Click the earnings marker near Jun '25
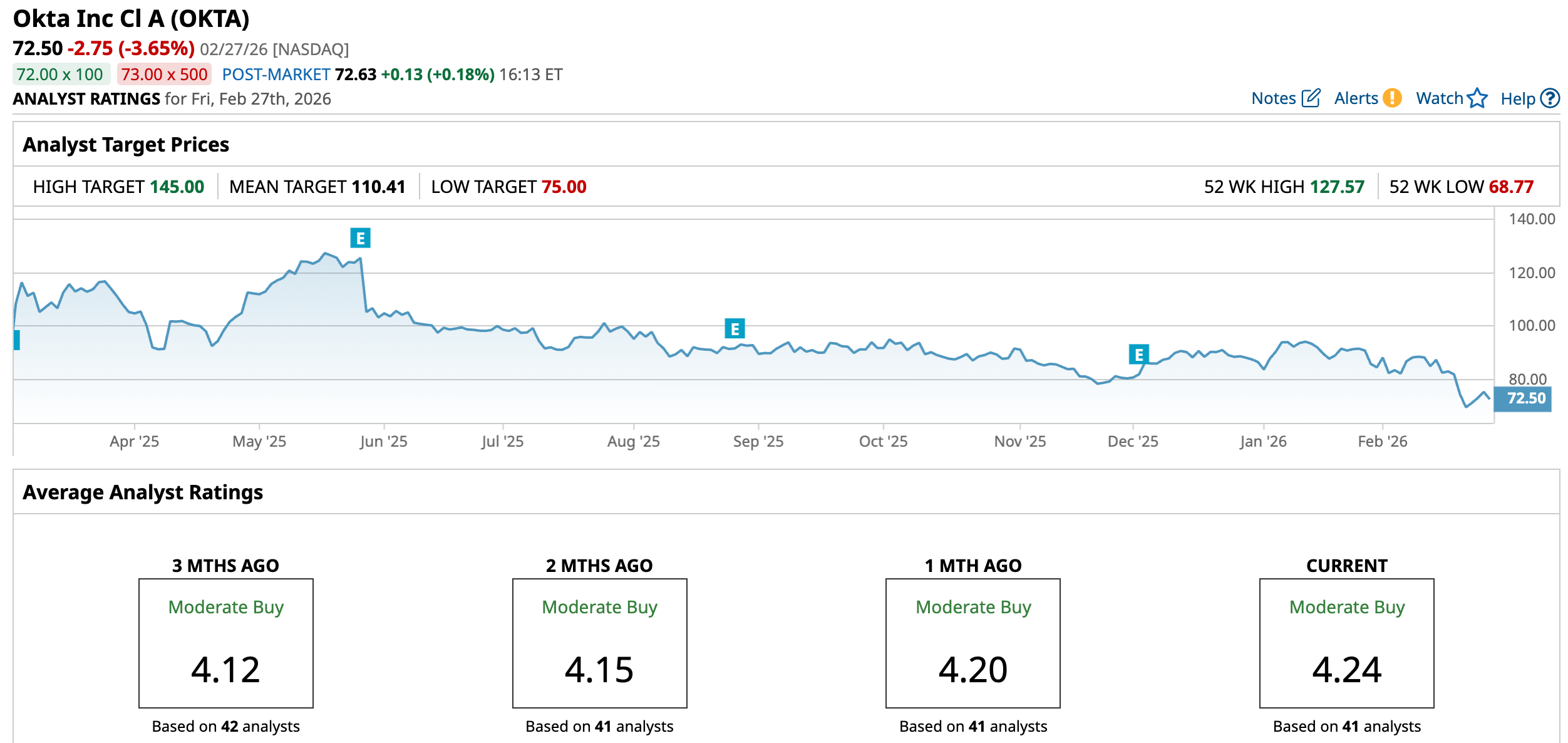The image size is (1568, 743). pos(360,238)
